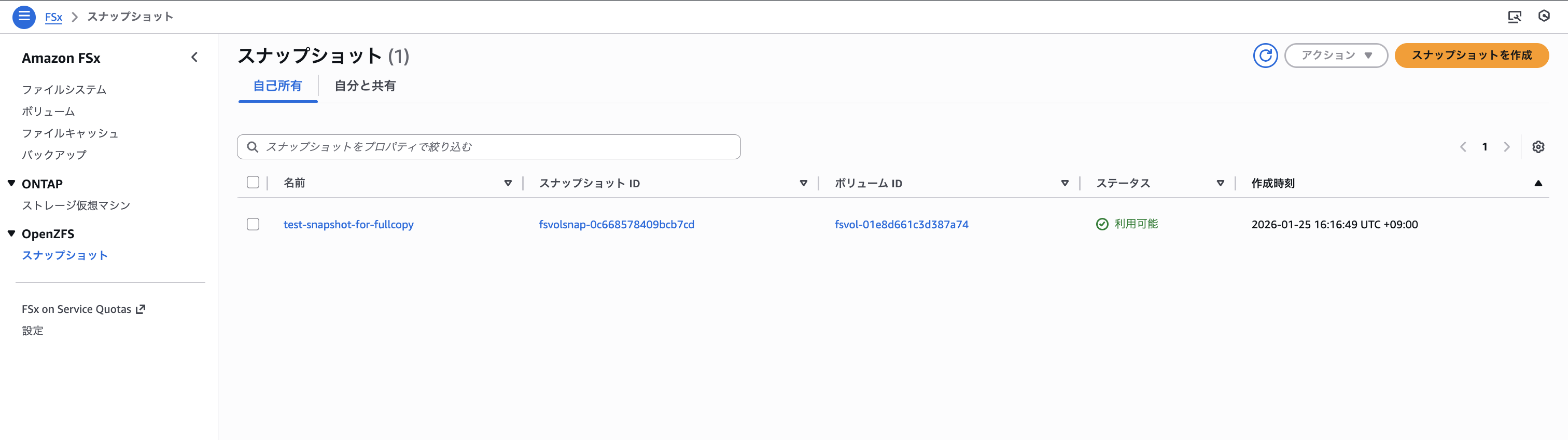Open ファイルキャッシュ in sidebar
Viewport: 1568px width, 440px height.
[x=70, y=133]
